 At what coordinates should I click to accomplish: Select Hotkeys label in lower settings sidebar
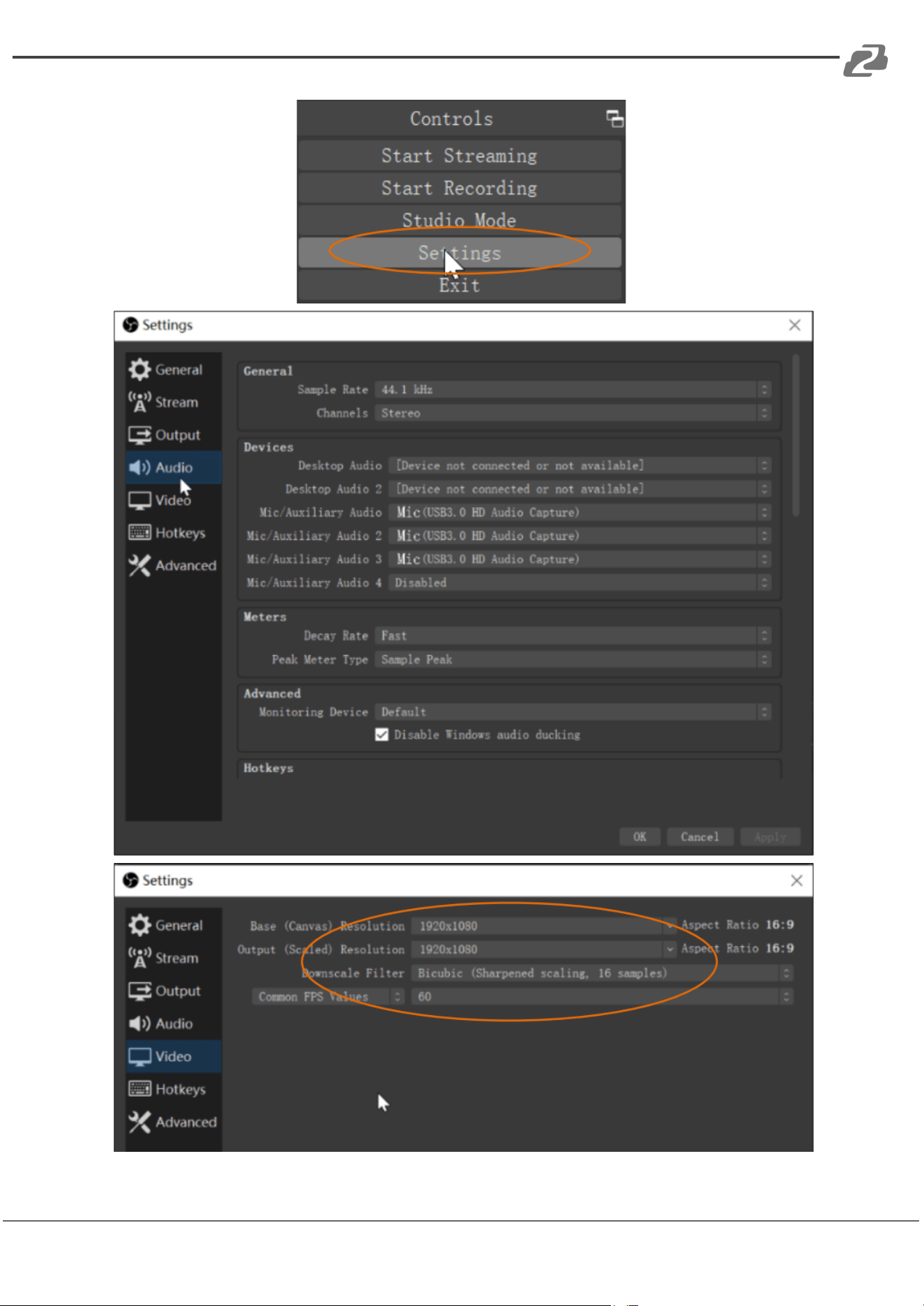pyautogui.click(x=181, y=1089)
